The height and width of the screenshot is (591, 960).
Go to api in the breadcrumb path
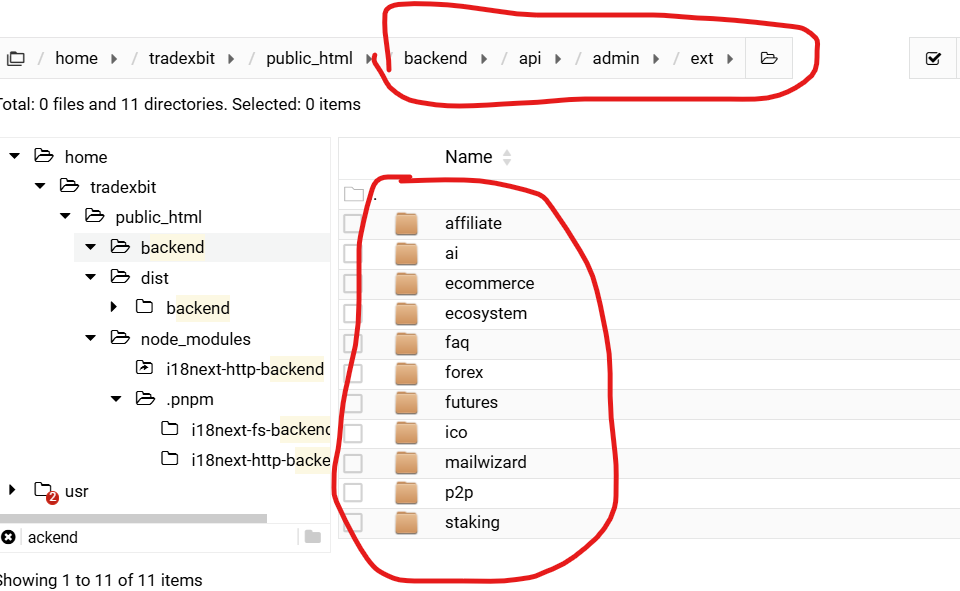point(530,58)
